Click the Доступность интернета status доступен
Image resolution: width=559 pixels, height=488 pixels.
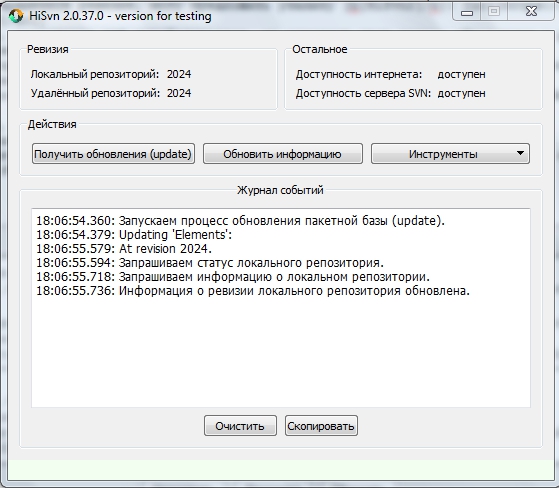point(461,74)
